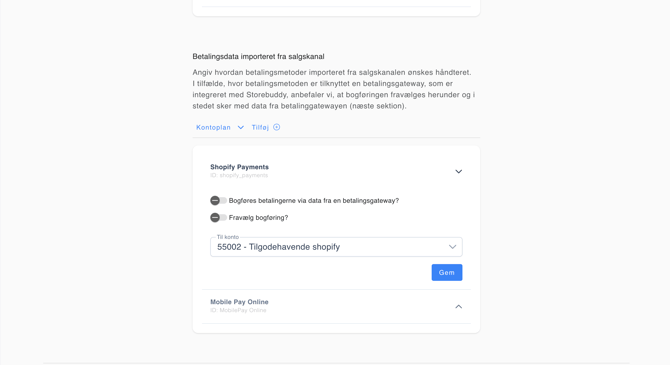Click the Shopify Payments heading

point(239,167)
